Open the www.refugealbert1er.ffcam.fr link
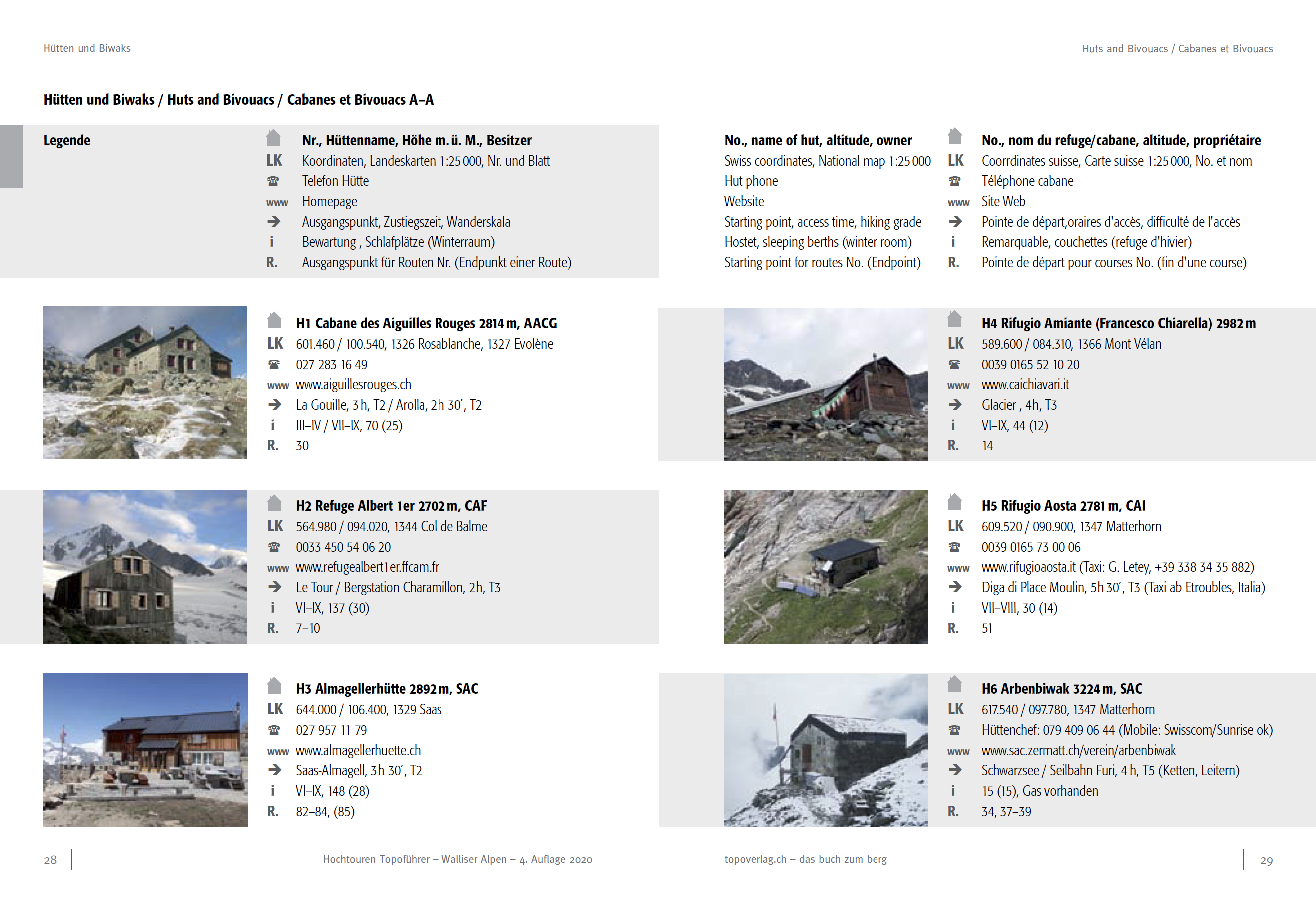This screenshot has width=1316, height=911. pos(368,567)
